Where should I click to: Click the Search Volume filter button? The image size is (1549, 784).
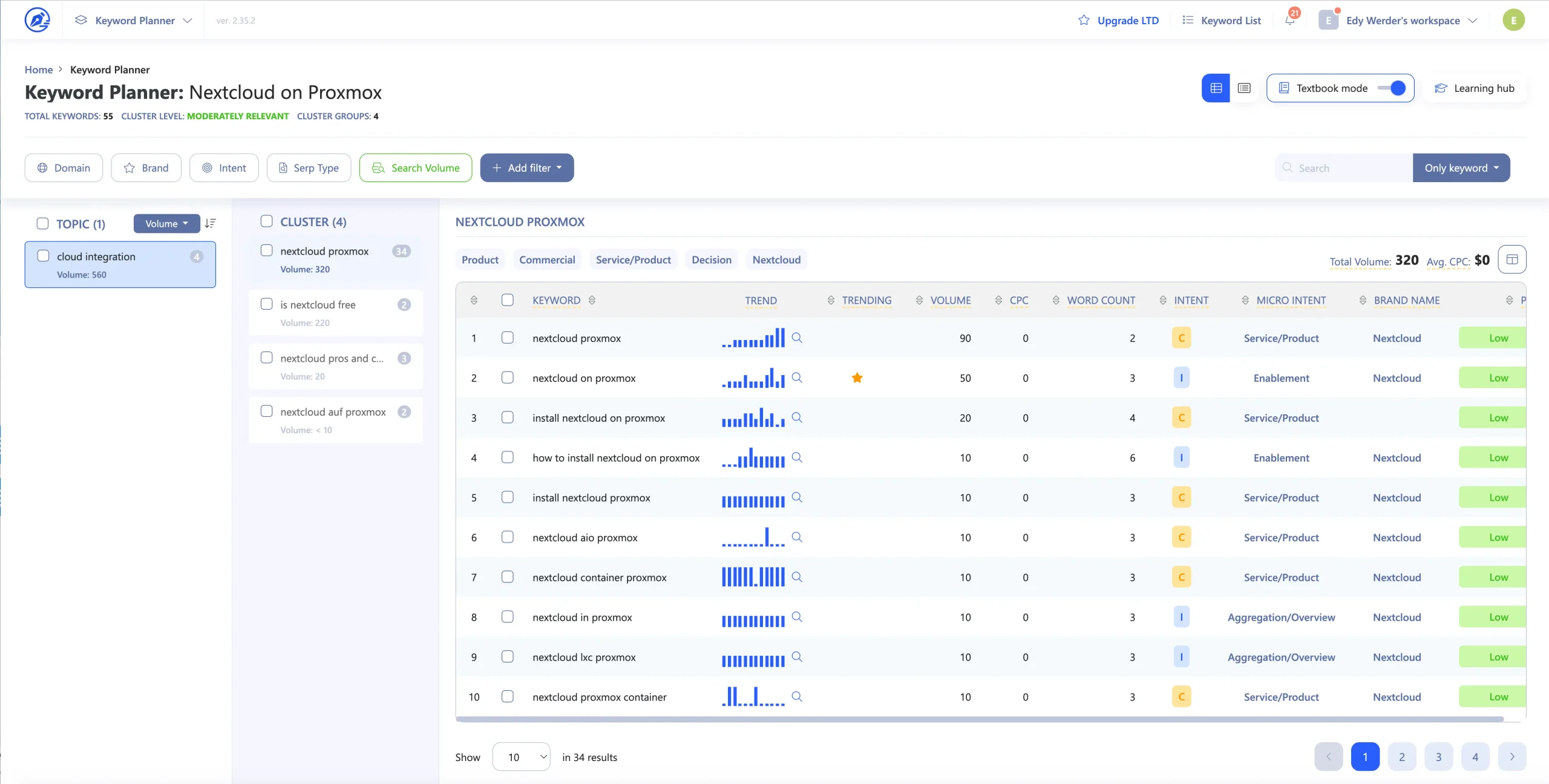pyautogui.click(x=416, y=168)
